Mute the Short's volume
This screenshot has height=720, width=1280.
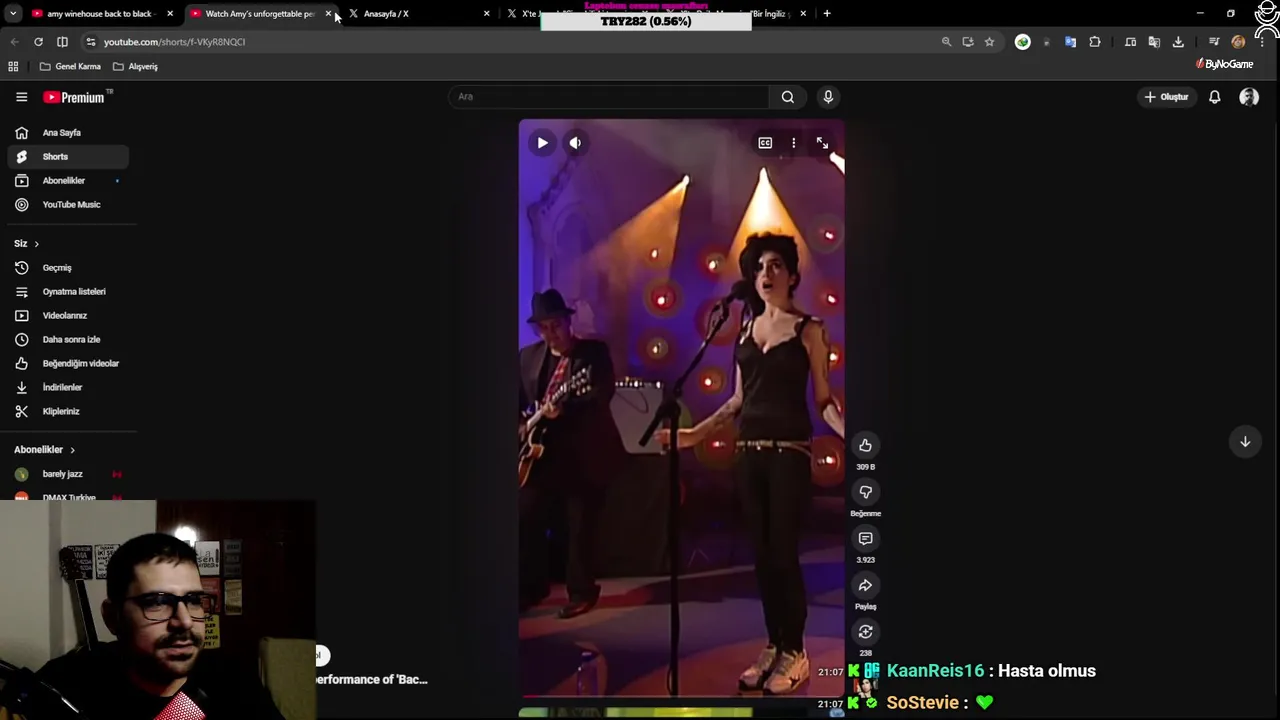pyautogui.click(x=575, y=143)
